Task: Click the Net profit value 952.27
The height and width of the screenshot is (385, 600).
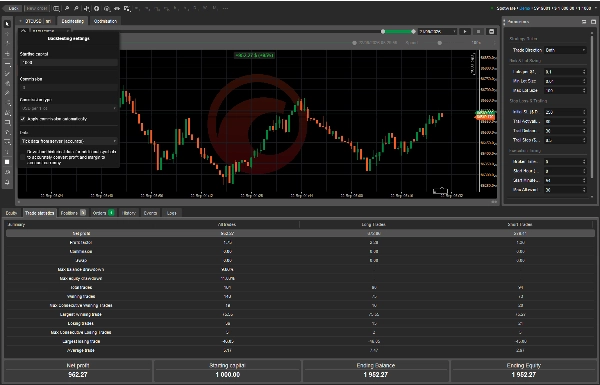Action: 78,375
